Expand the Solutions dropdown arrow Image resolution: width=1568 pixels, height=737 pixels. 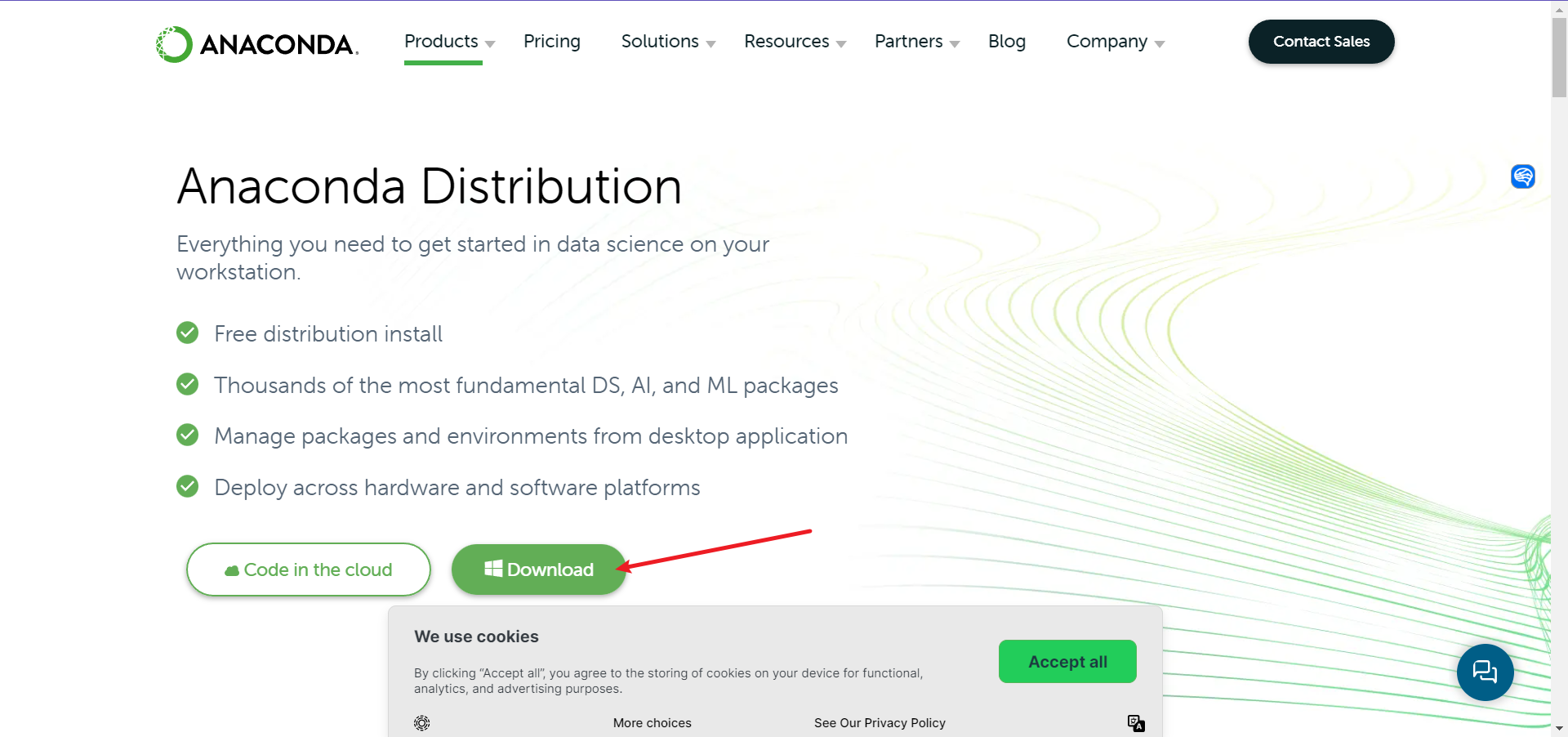tap(710, 44)
